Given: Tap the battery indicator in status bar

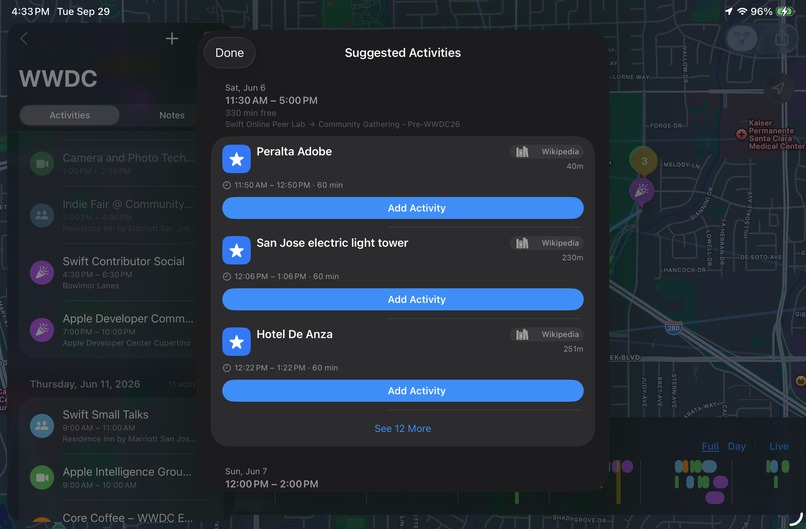Looking at the screenshot, I should pos(785,11).
